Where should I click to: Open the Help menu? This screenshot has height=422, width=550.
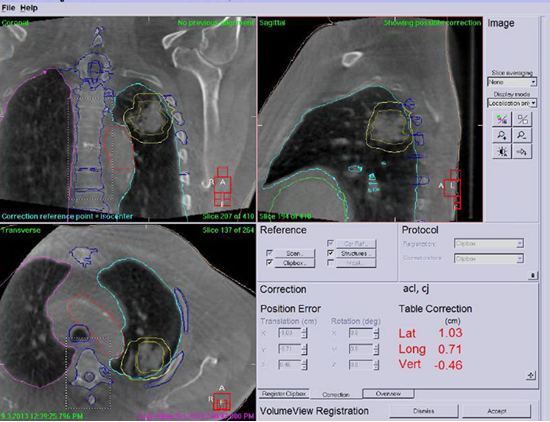coord(29,8)
